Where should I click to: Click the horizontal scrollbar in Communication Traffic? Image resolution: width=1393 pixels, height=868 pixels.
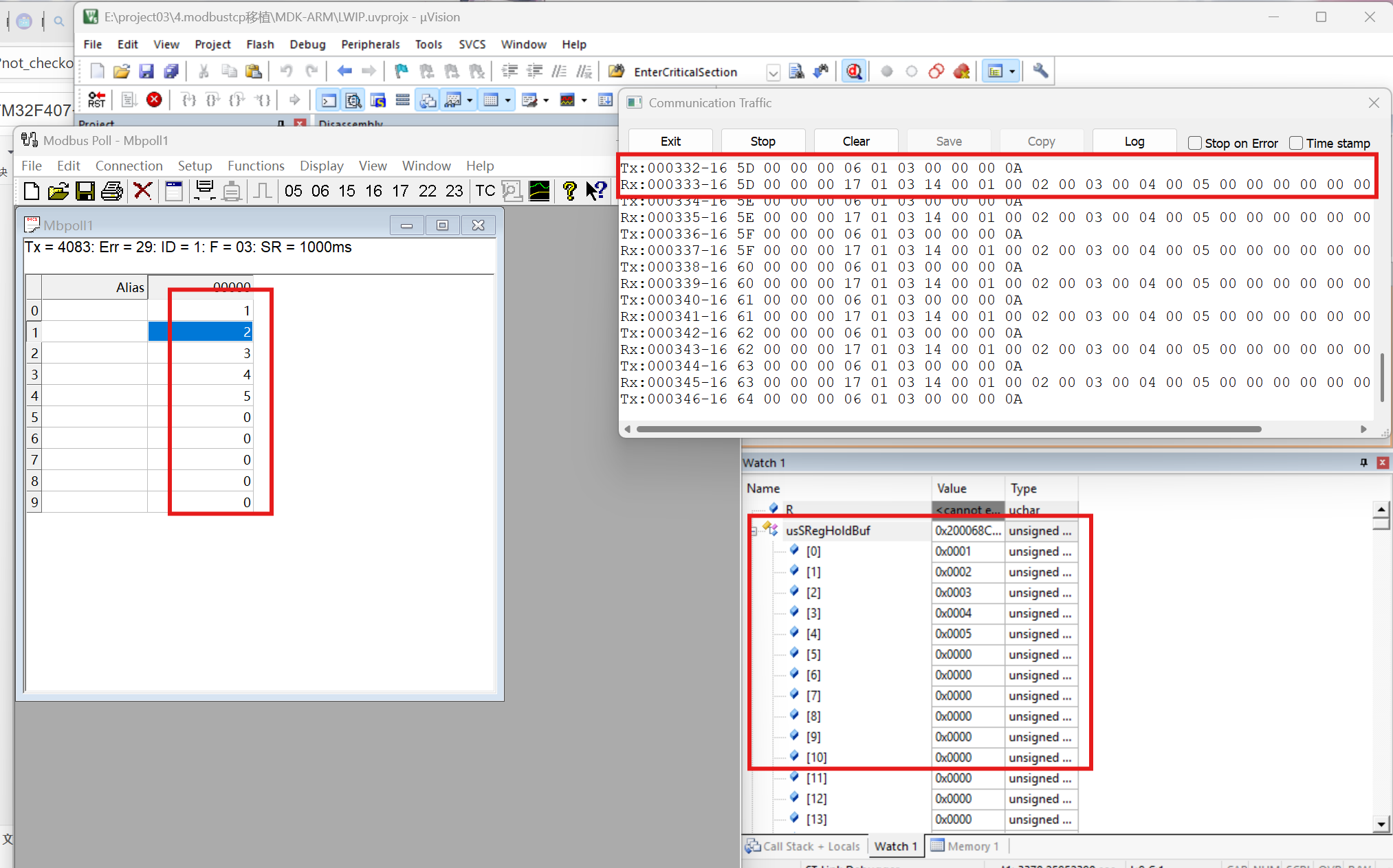(949, 429)
